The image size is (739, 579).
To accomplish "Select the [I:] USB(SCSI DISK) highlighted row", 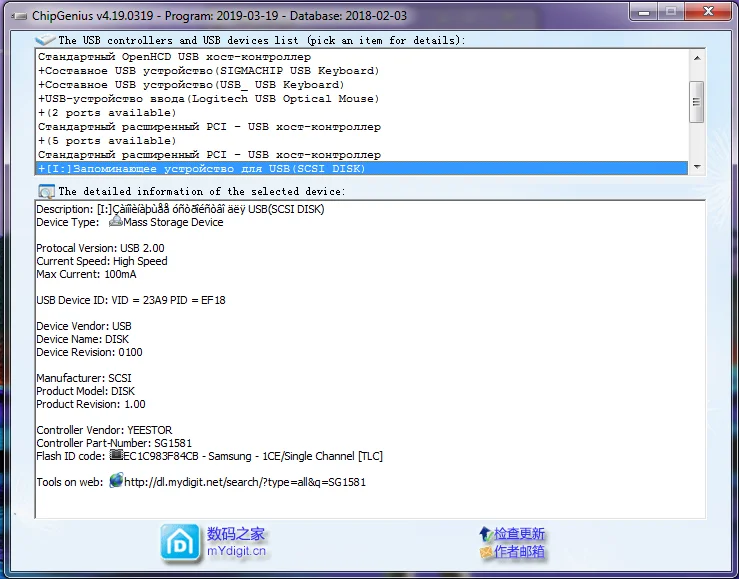I will tap(361, 169).
